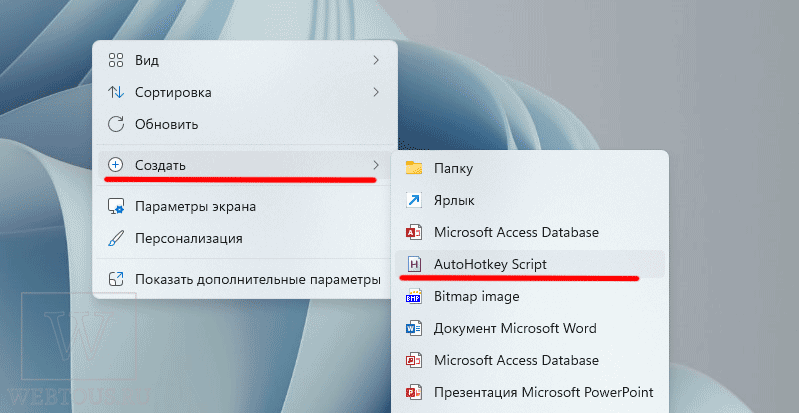Click the Создать plus-circle icon
799x413 pixels.
[116, 165]
